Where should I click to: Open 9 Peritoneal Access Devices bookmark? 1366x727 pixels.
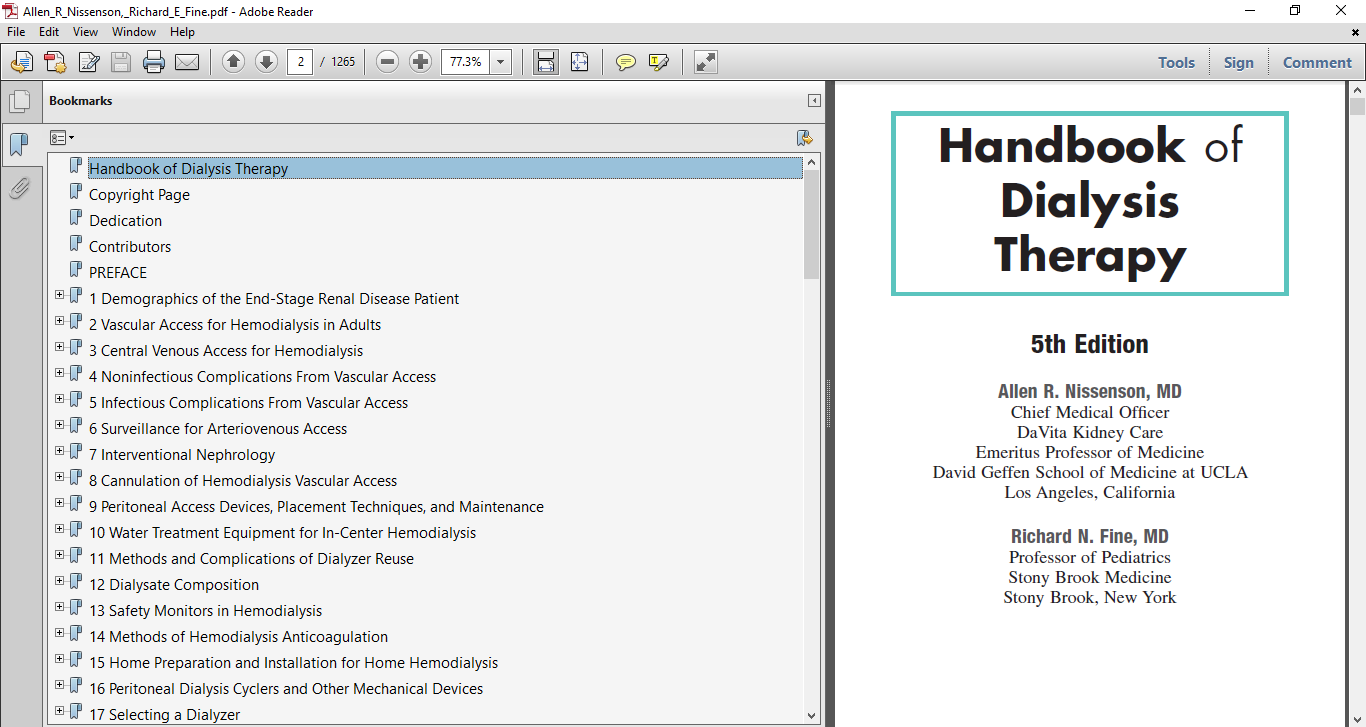(316, 507)
